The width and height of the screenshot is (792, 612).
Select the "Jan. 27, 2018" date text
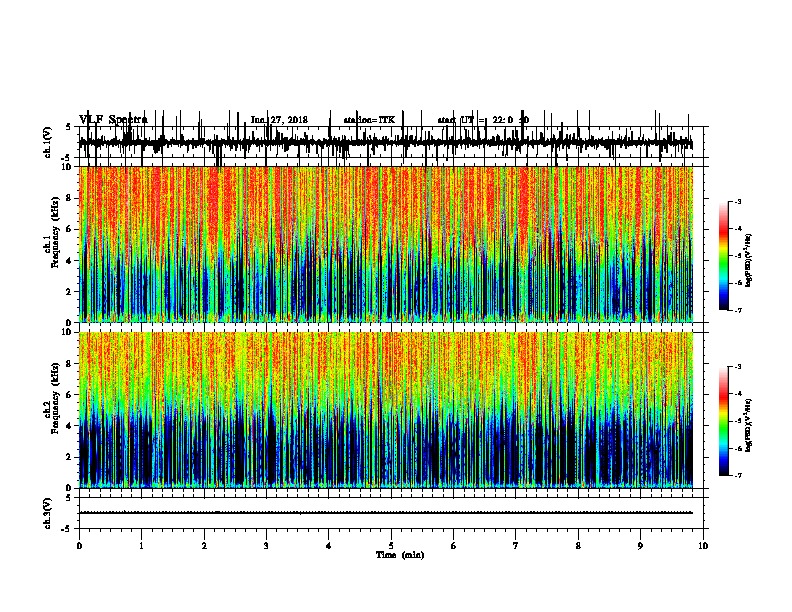click(x=279, y=120)
